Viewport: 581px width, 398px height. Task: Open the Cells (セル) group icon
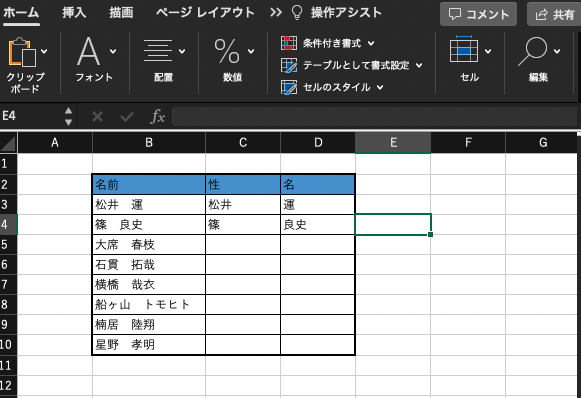[464, 49]
